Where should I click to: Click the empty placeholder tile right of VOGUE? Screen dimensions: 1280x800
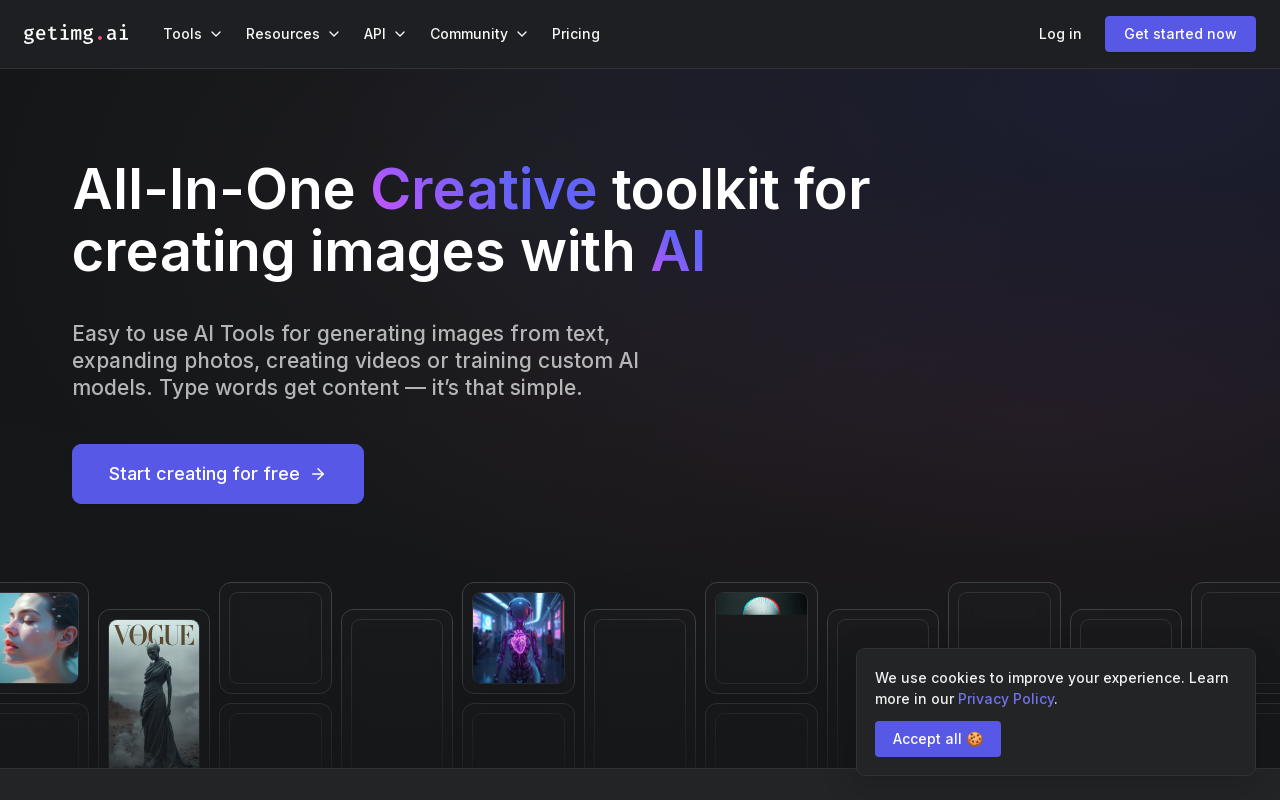[275, 638]
